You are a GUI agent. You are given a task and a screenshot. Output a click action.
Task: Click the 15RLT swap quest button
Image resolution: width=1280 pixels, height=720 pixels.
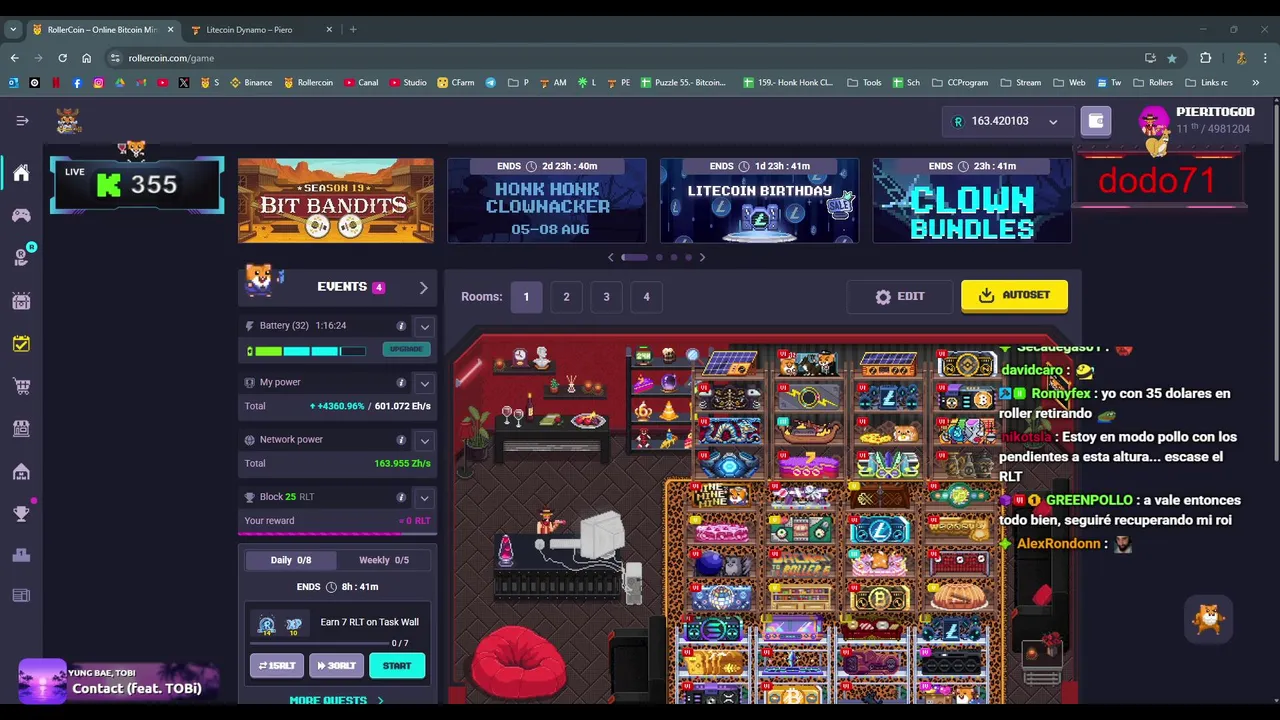pyautogui.click(x=277, y=666)
